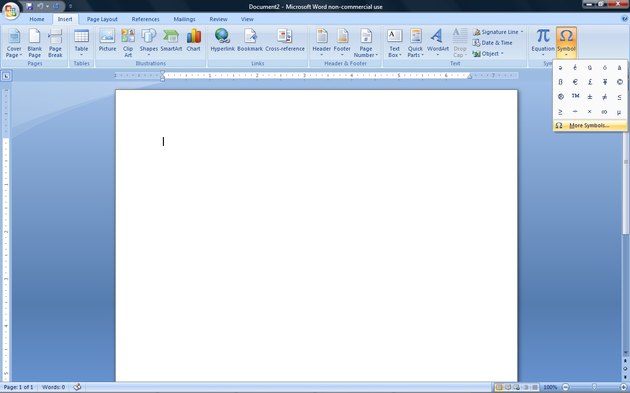The height and width of the screenshot is (393, 630).
Task: Collapse the Symbol dropdown button
Action: coord(566,43)
